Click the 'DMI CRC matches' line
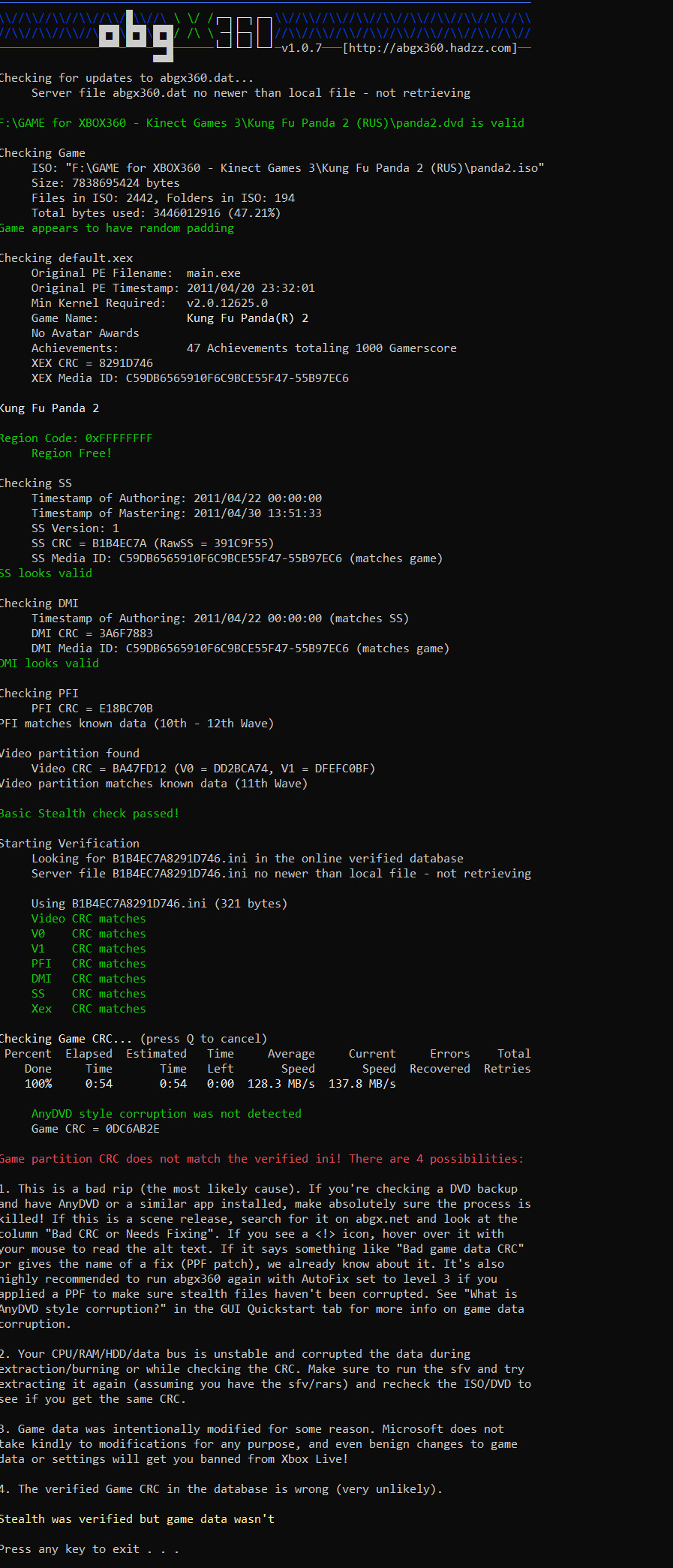This screenshot has height=1568, width=673. [x=89, y=979]
